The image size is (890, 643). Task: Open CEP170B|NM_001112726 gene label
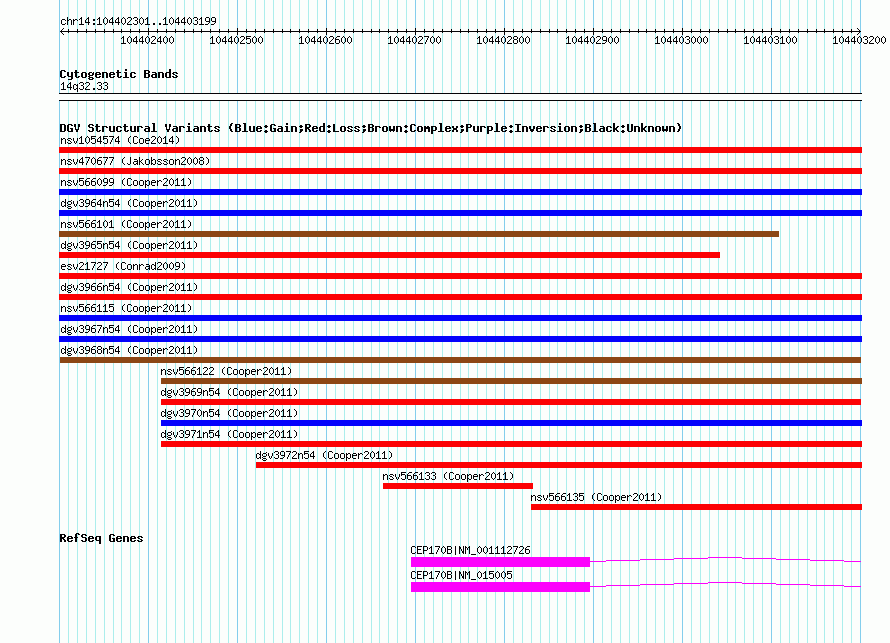click(x=470, y=550)
